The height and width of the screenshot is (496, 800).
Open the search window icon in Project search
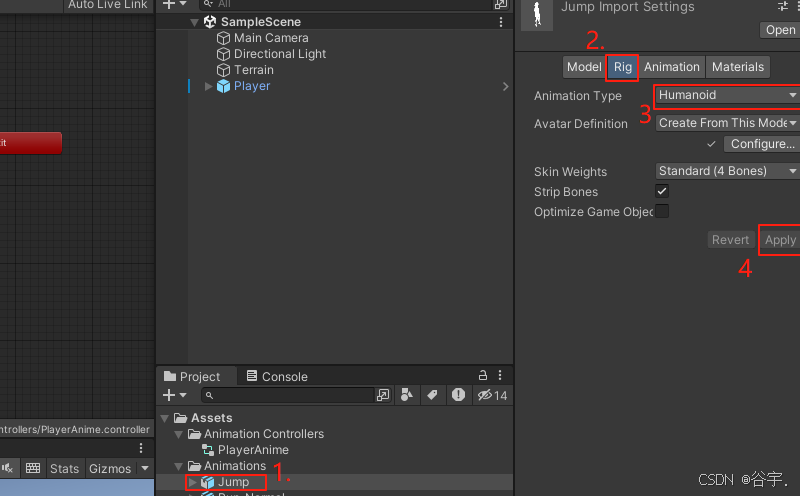click(x=383, y=395)
